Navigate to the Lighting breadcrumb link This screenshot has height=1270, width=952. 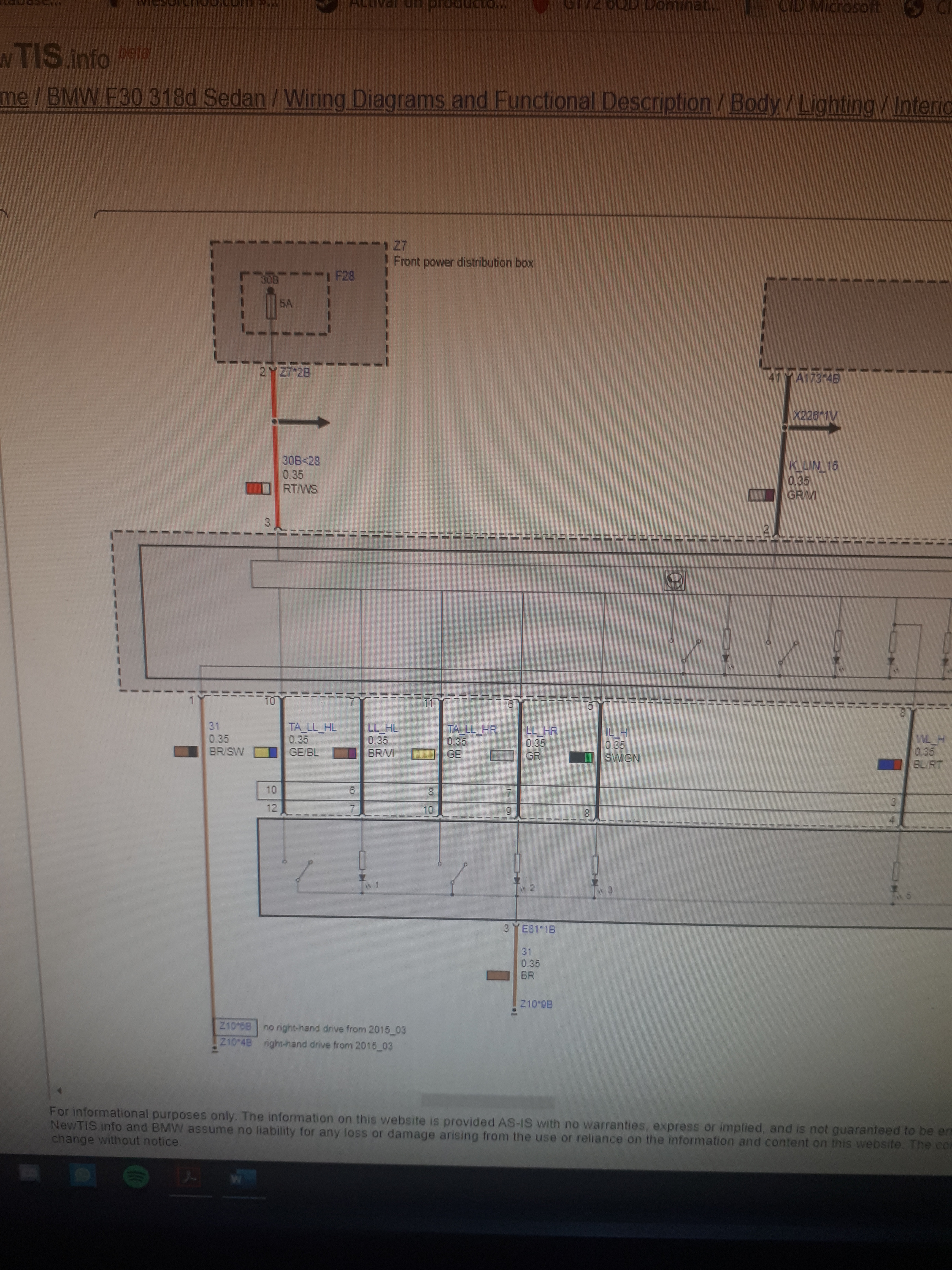point(836,106)
